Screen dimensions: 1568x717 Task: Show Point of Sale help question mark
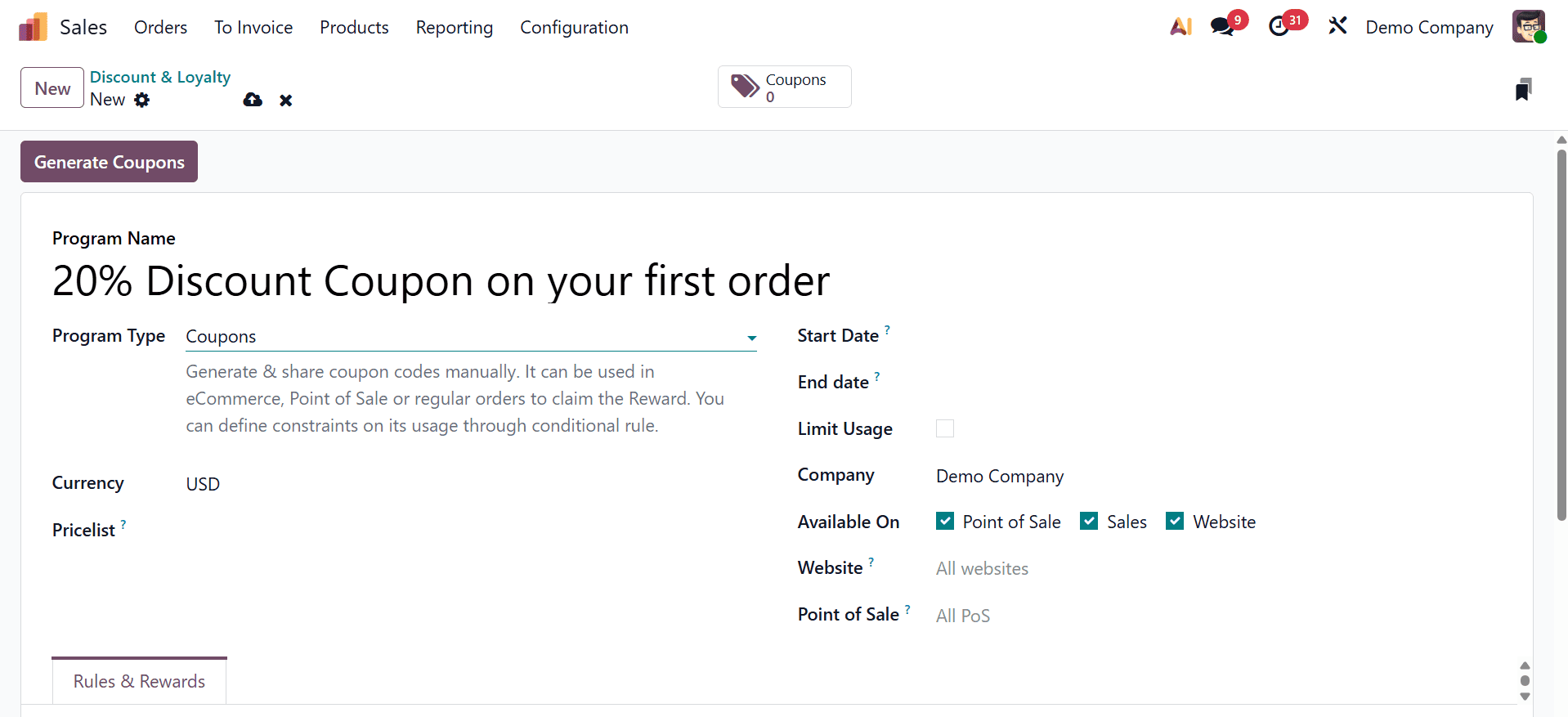907,608
